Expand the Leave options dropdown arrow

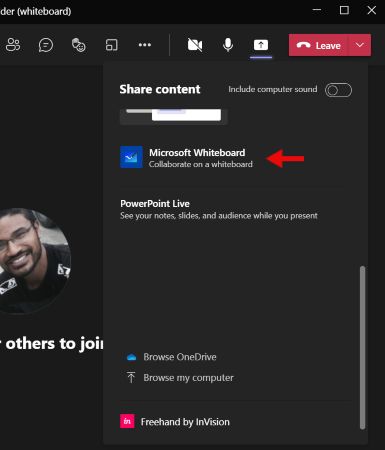(x=360, y=45)
